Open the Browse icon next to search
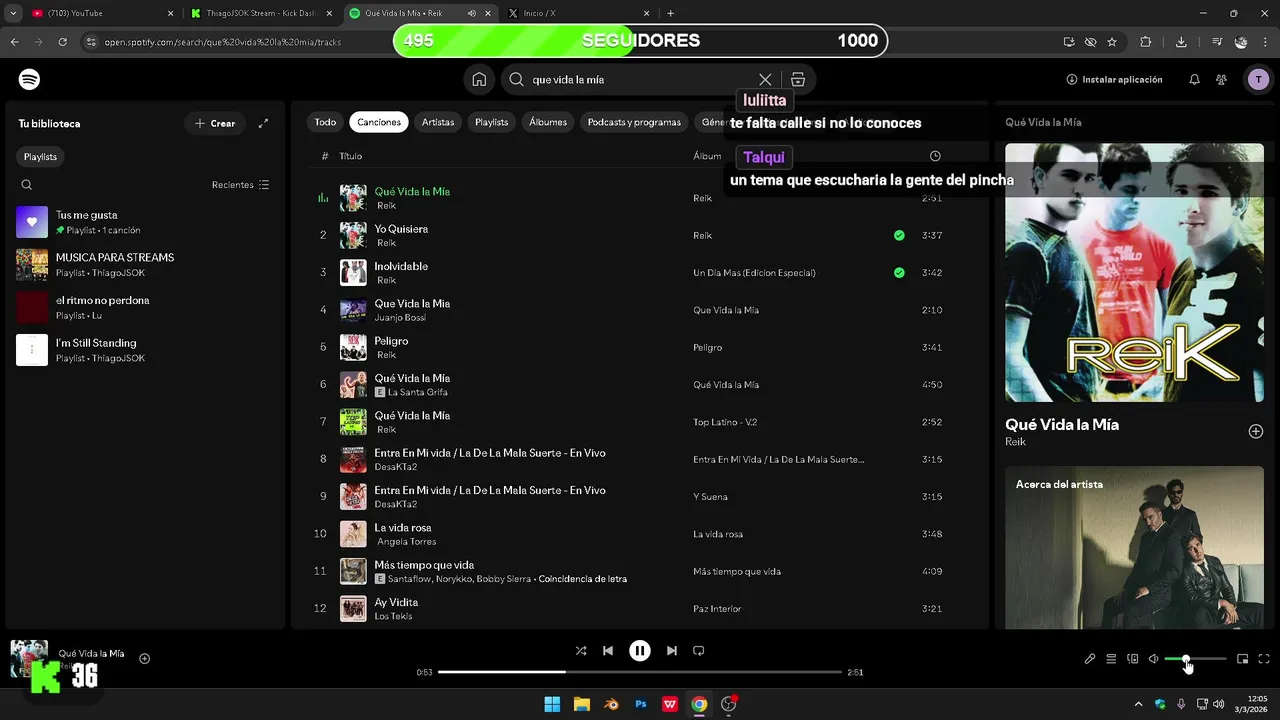 coord(798,79)
